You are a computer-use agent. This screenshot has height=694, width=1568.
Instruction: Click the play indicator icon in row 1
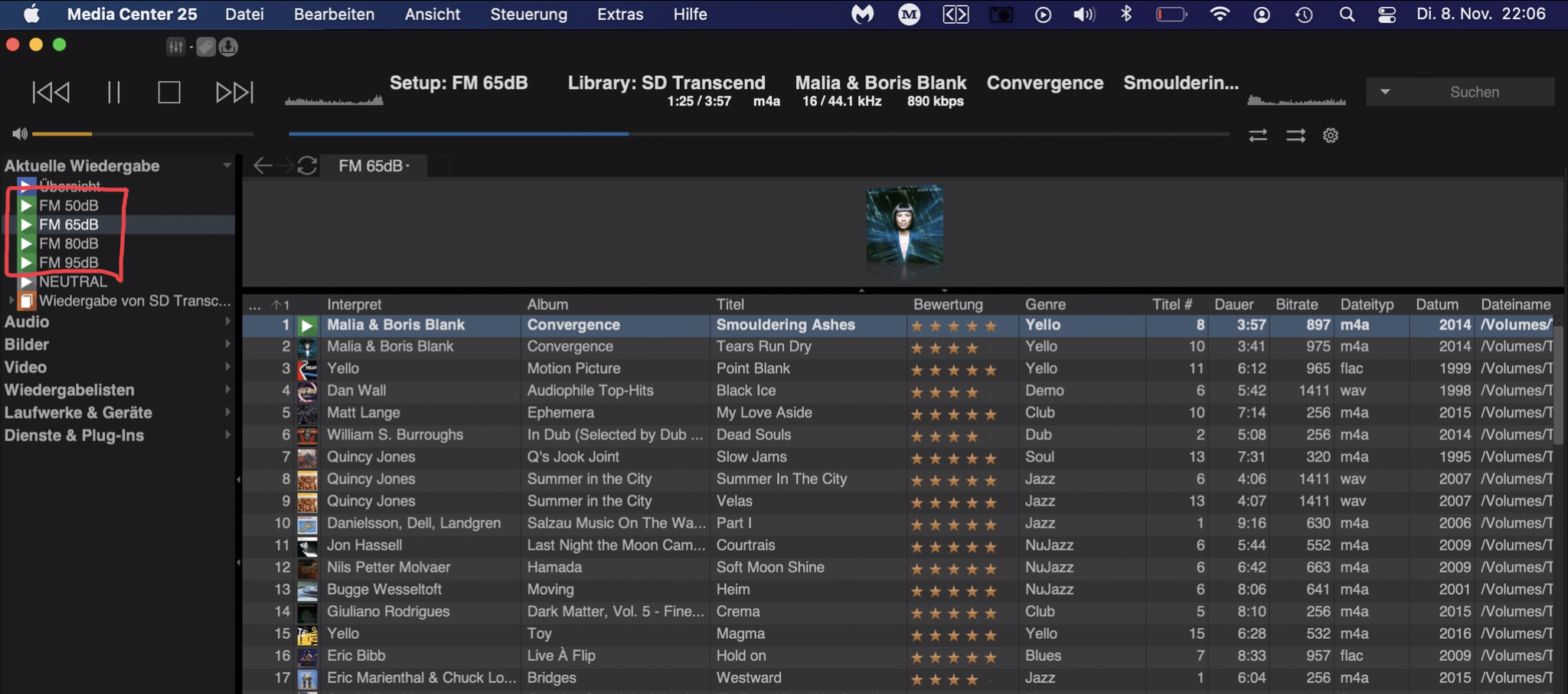pyautogui.click(x=307, y=326)
